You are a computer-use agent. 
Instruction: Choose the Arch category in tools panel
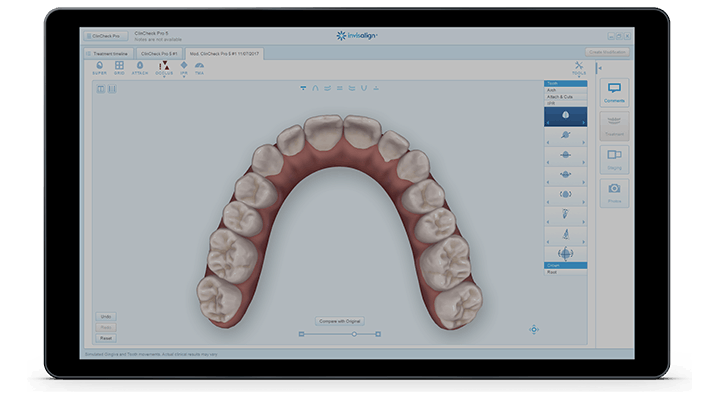click(x=565, y=90)
